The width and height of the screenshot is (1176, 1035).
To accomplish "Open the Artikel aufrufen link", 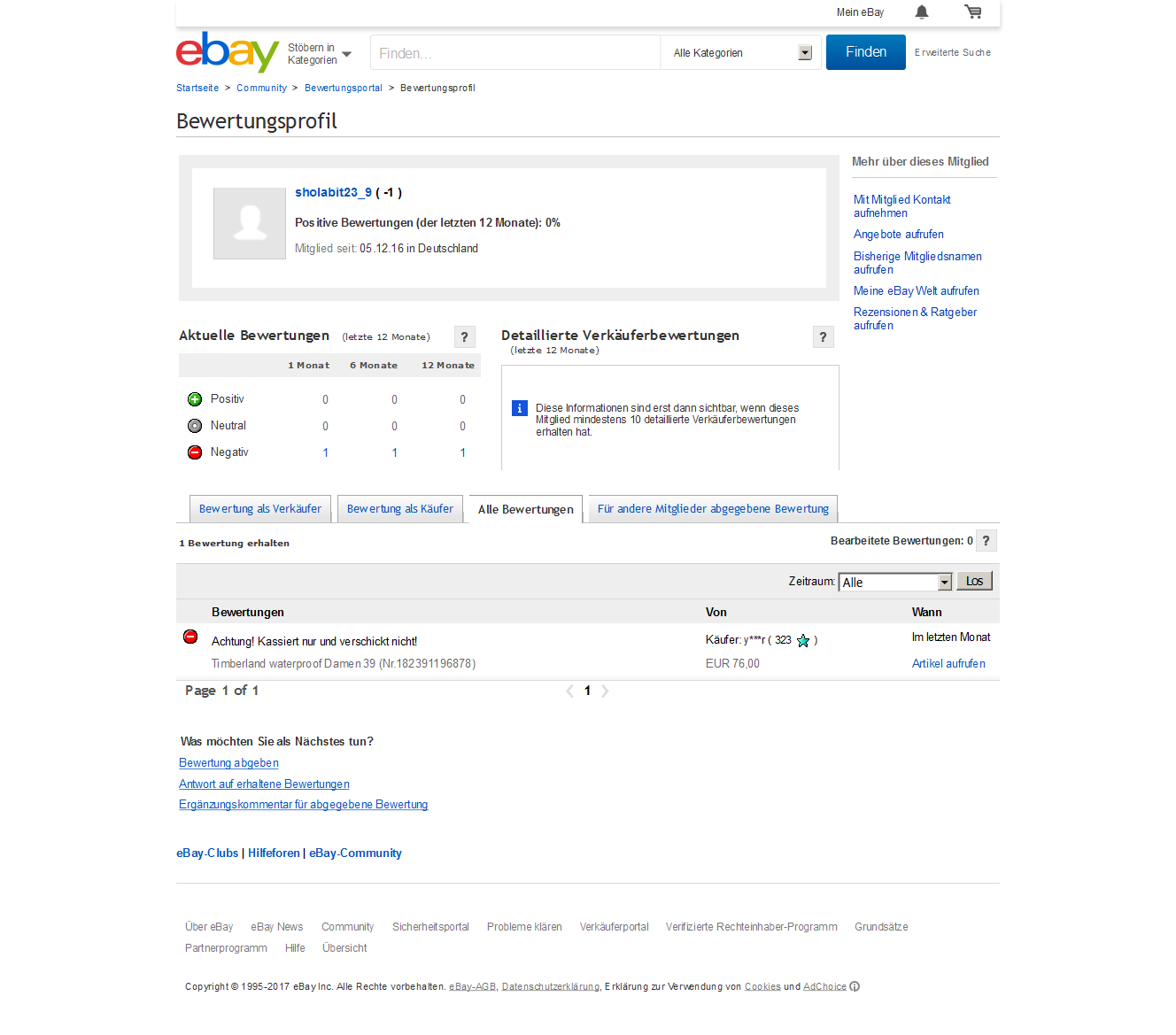I will point(948,663).
